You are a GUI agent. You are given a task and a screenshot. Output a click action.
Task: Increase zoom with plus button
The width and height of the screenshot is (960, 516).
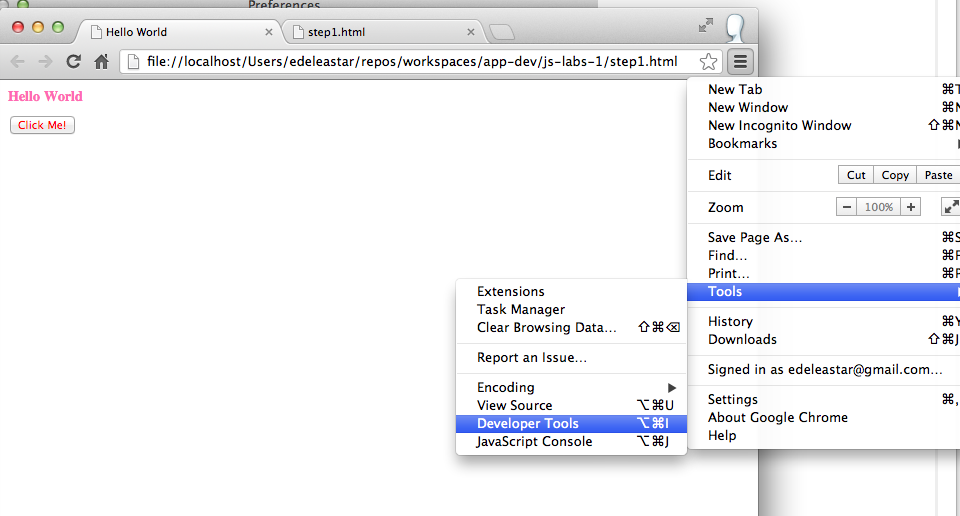[910, 207]
